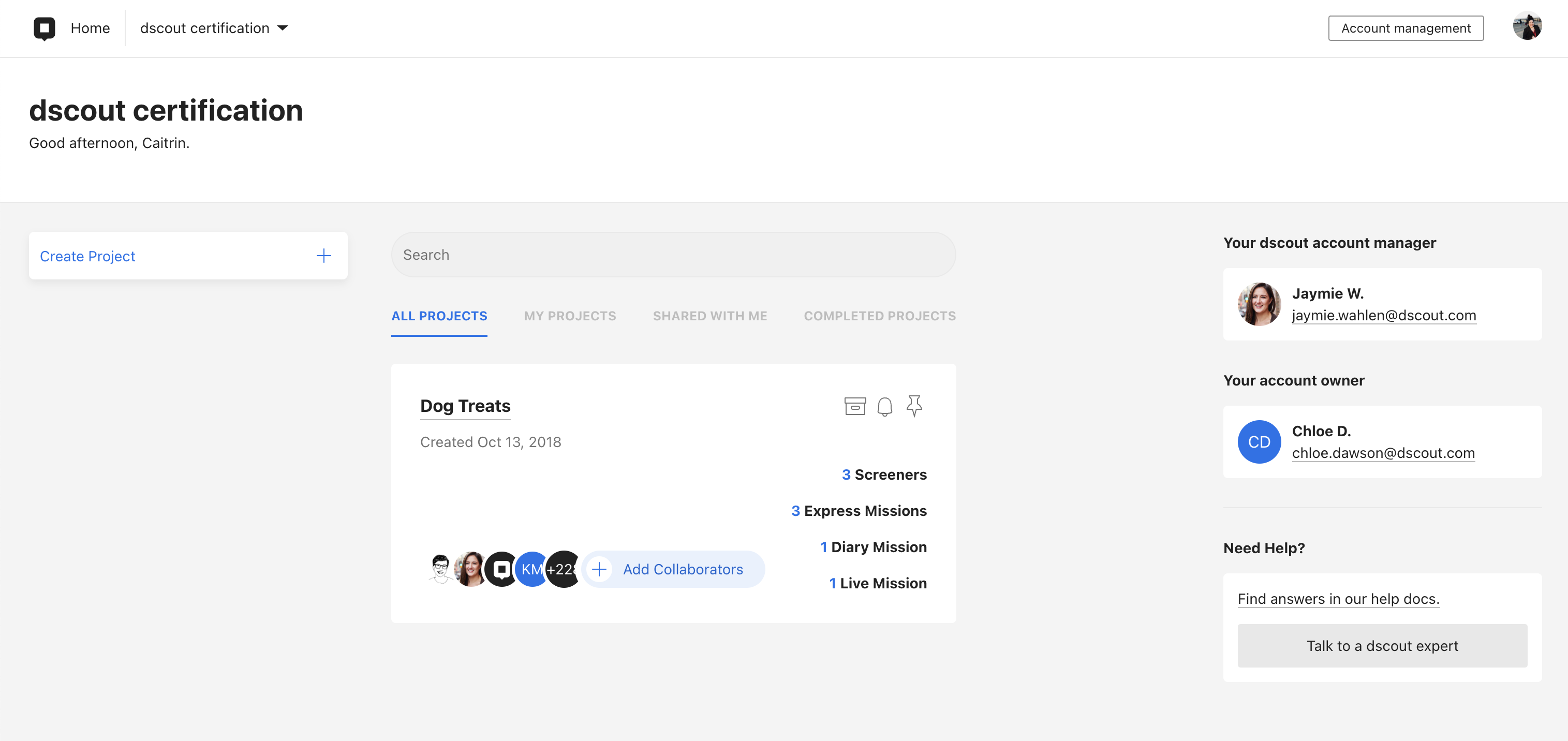This screenshot has height=741, width=1568.
Task: Email jaymie.wahlen@dscout.com
Action: pyautogui.click(x=1384, y=316)
